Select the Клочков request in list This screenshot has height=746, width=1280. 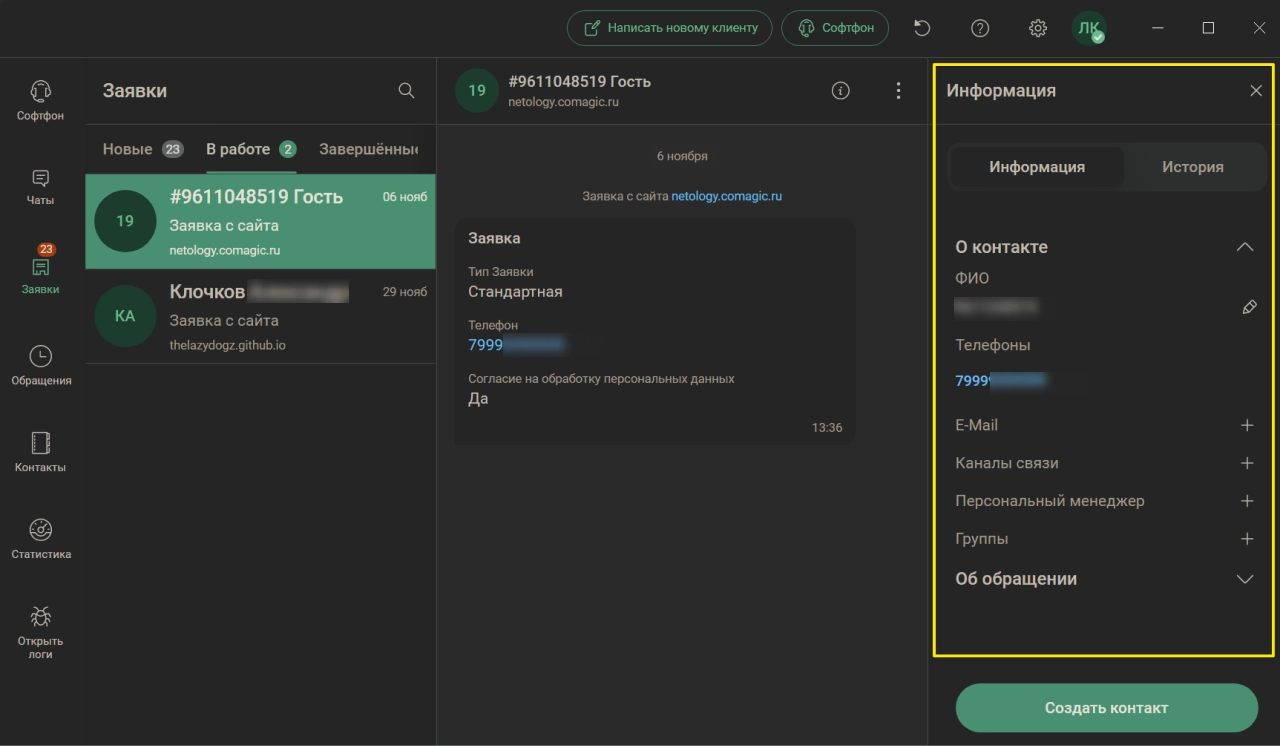[260, 316]
